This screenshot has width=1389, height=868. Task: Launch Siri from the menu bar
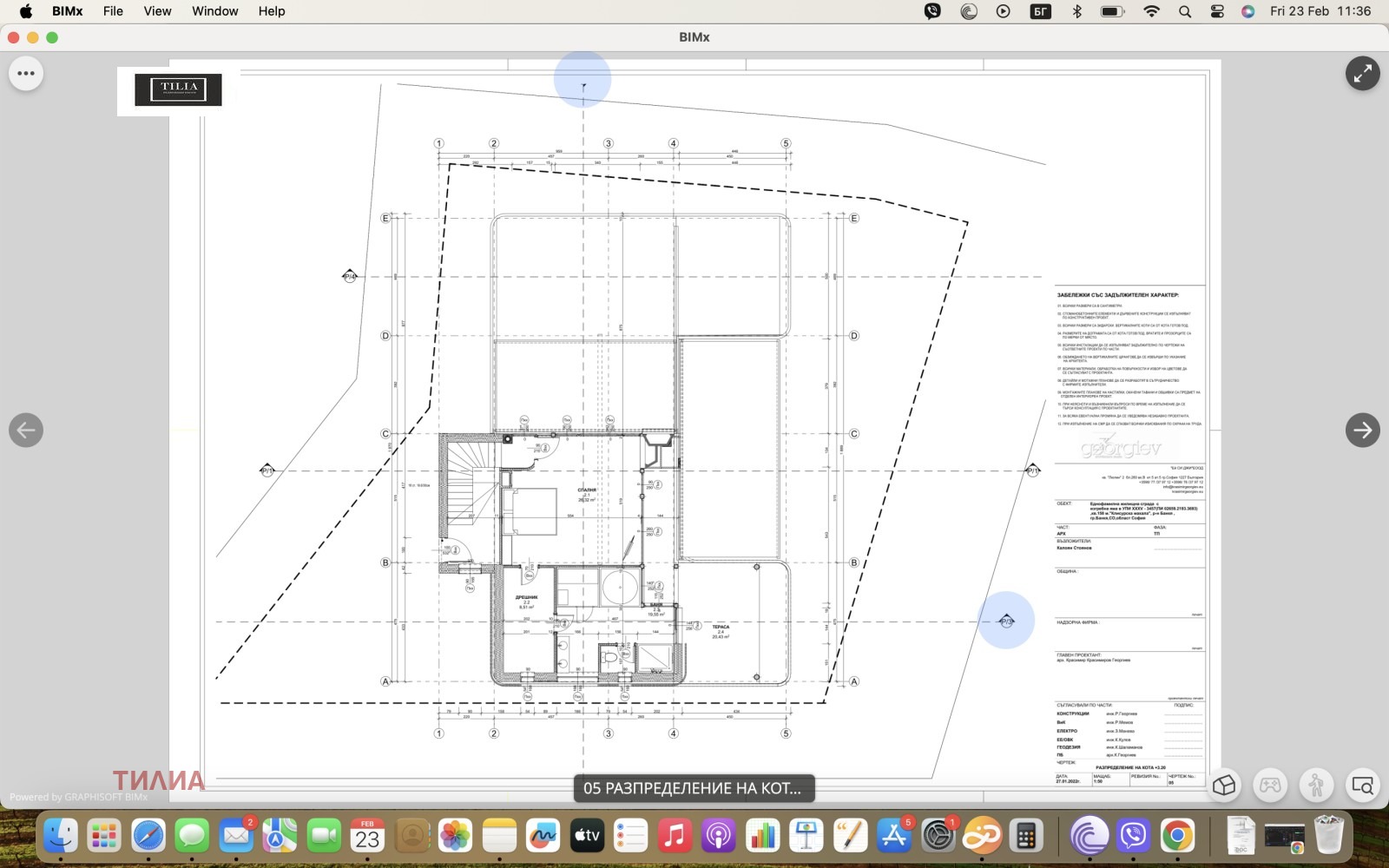tap(1248, 11)
